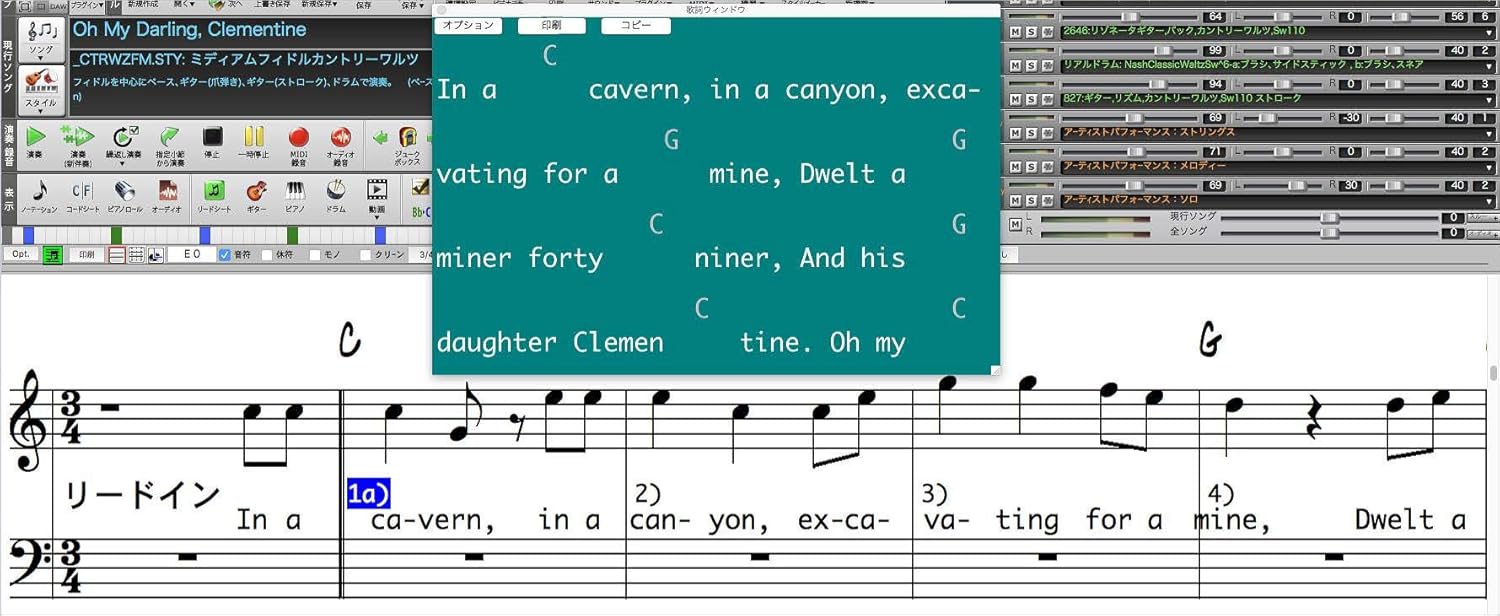Enable the 休符 checkbox

pos(267,255)
